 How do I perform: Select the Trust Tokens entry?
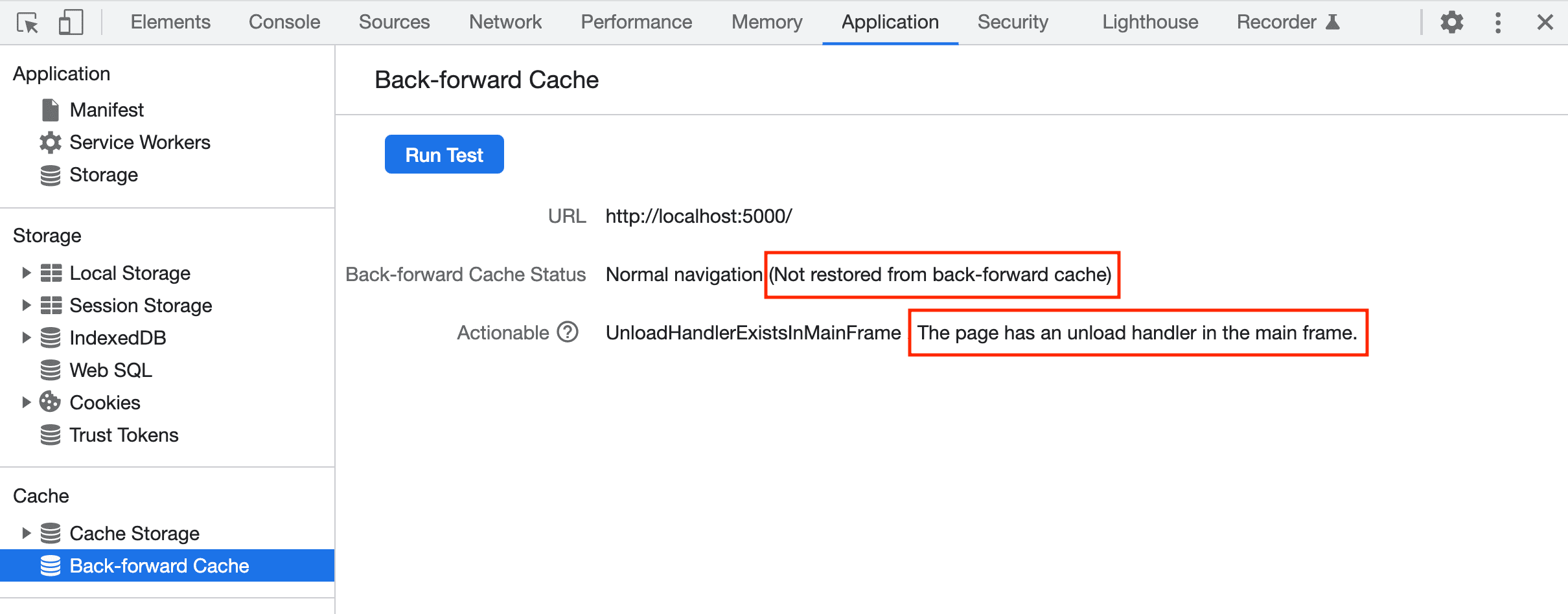(x=123, y=435)
